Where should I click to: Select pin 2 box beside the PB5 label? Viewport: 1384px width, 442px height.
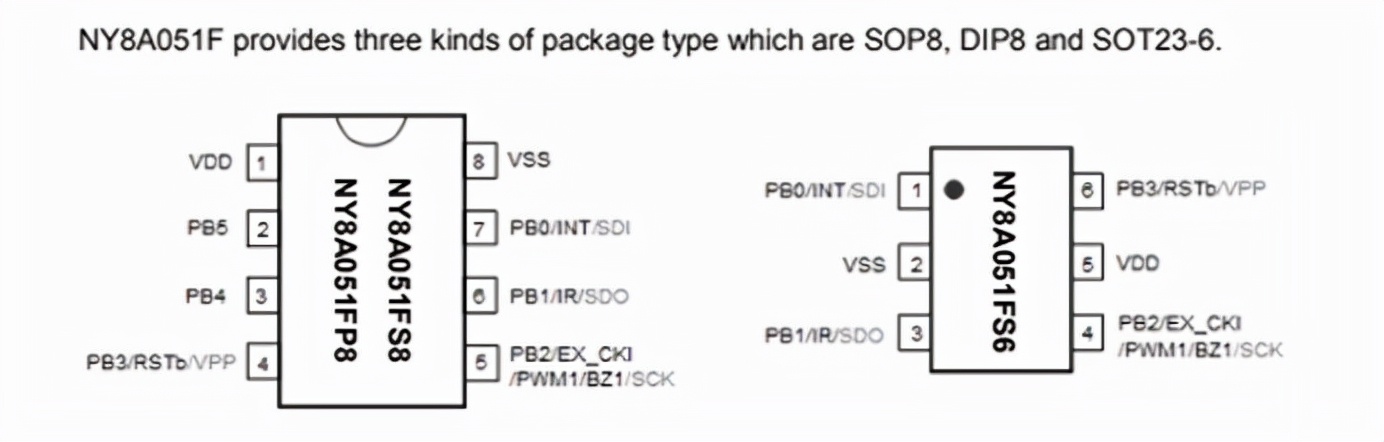262,229
